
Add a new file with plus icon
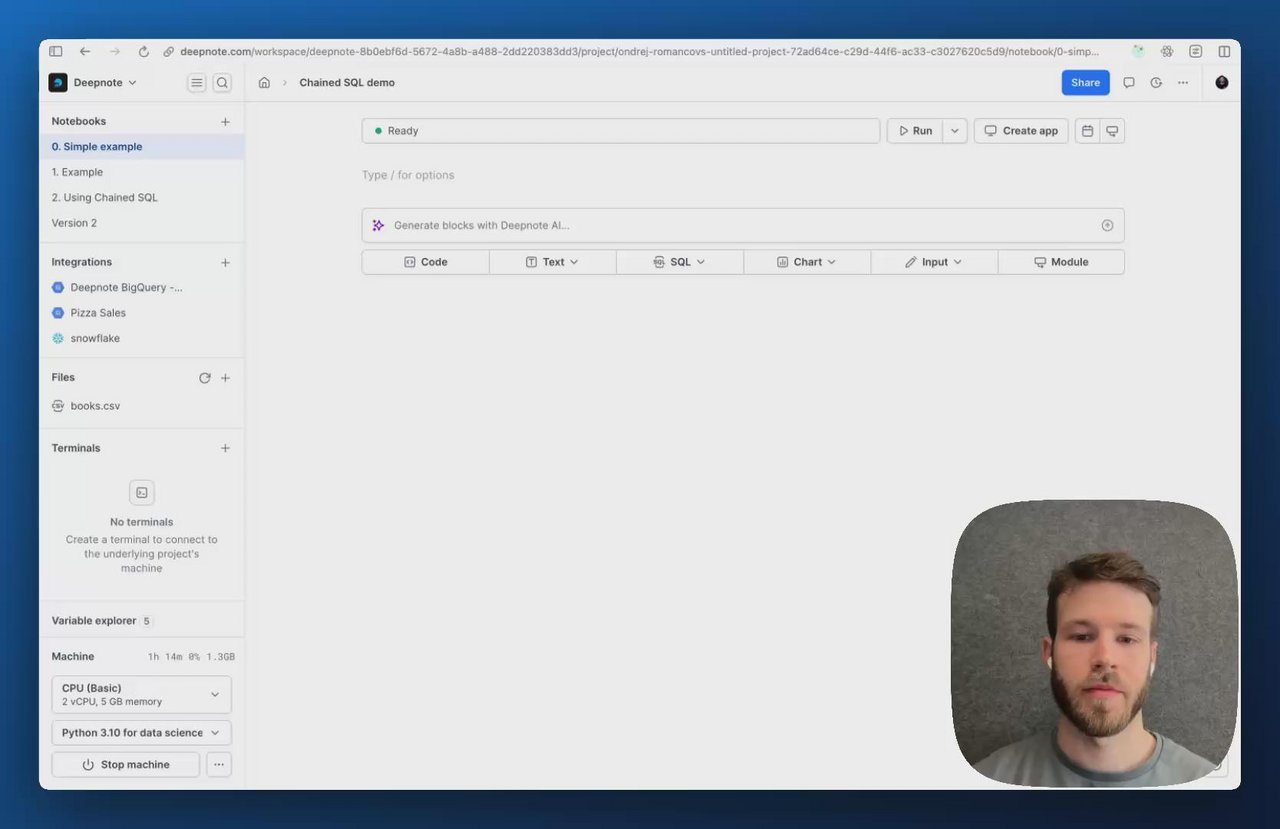point(225,378)
